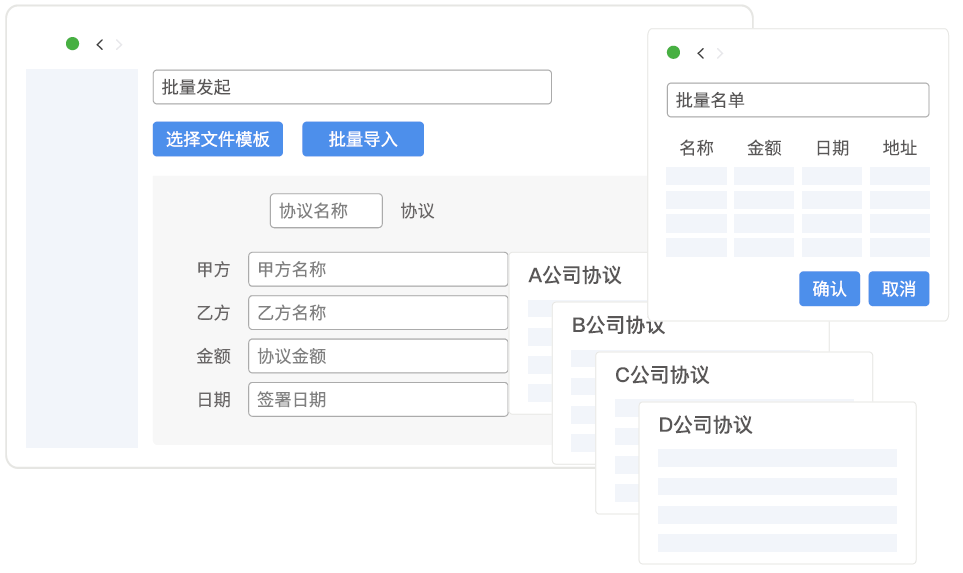
Task: Click the 甲方名称 input field
Action: (x=377, y=269)
